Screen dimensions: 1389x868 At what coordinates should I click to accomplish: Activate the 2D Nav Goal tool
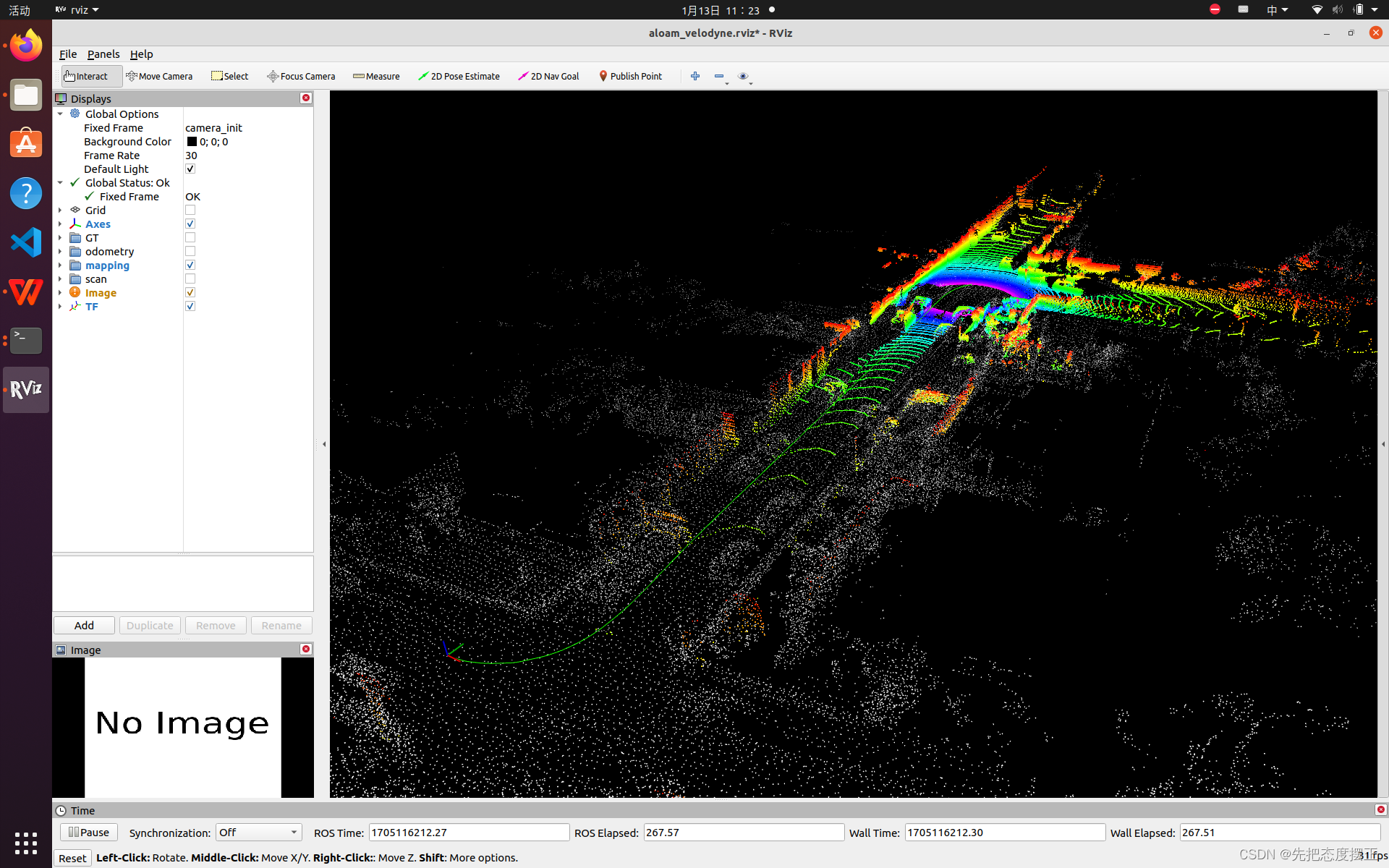(548, 76)
